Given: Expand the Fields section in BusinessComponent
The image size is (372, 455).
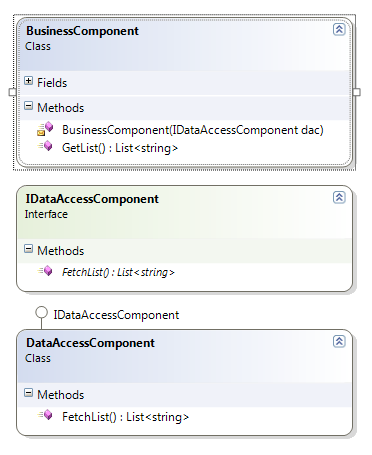Looking at the screenshot, I should [x=29, y=81].
